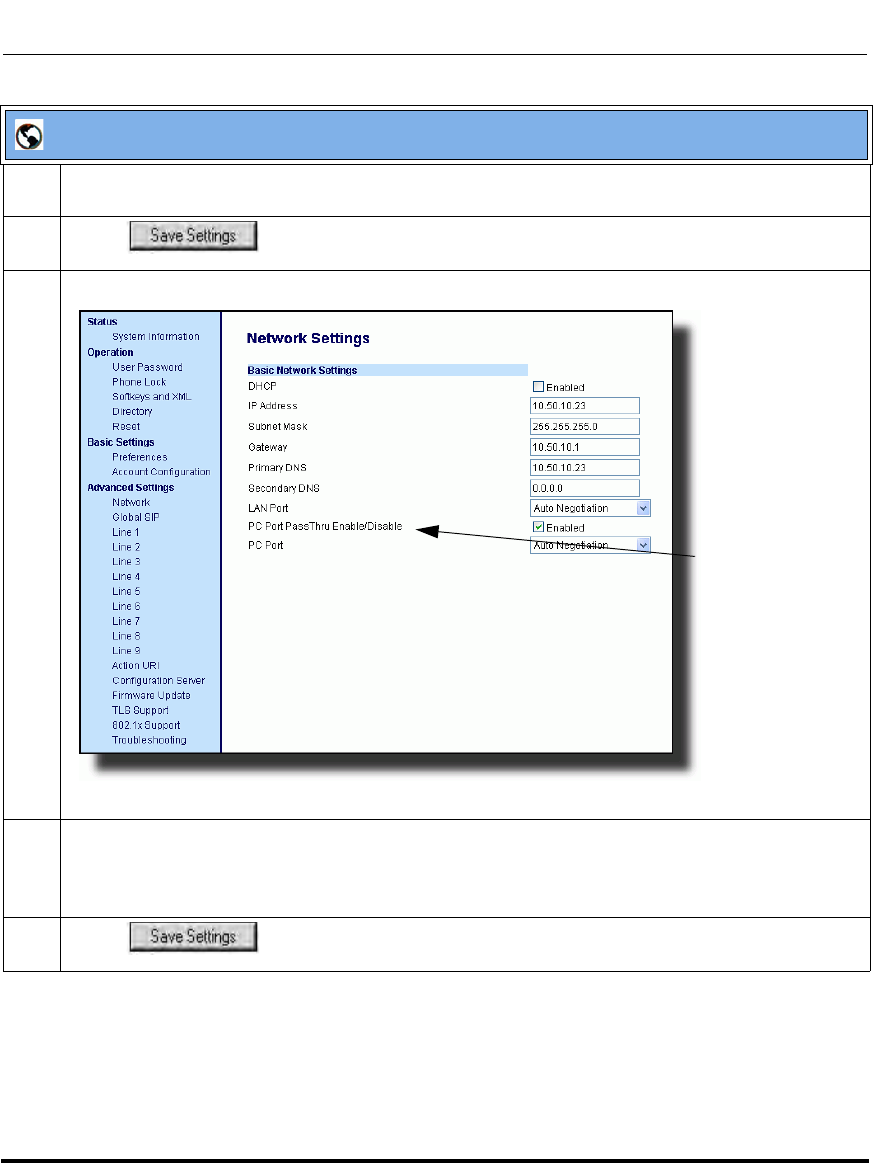Open Directory in the sidebar
This screenshot has height=1163, width=873.
(132, 412)
